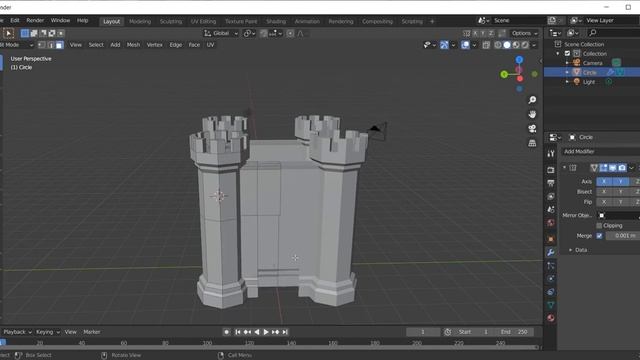Toggle Bisect X button
Image resolution: width=640 pixels, height=360 pixels.
pos(604,191)
